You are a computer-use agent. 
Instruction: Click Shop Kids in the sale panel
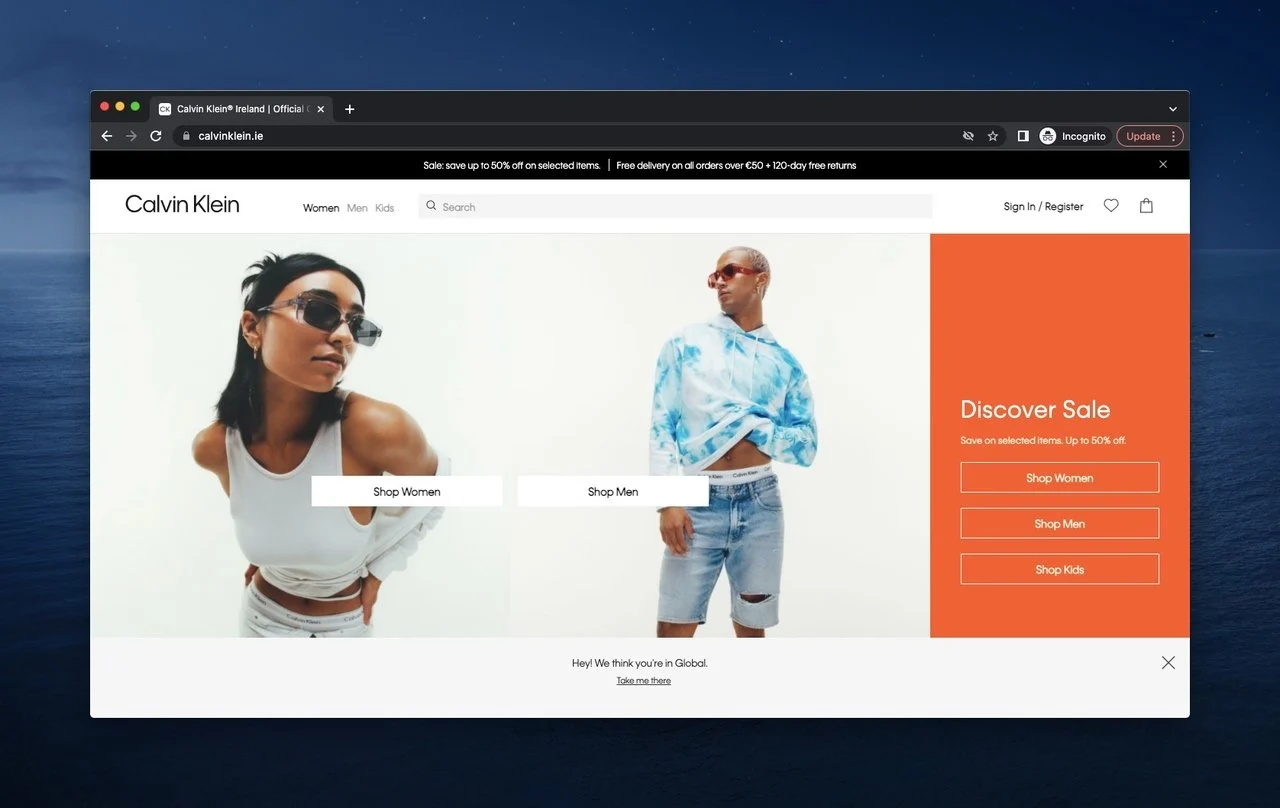coord(1059,569)
